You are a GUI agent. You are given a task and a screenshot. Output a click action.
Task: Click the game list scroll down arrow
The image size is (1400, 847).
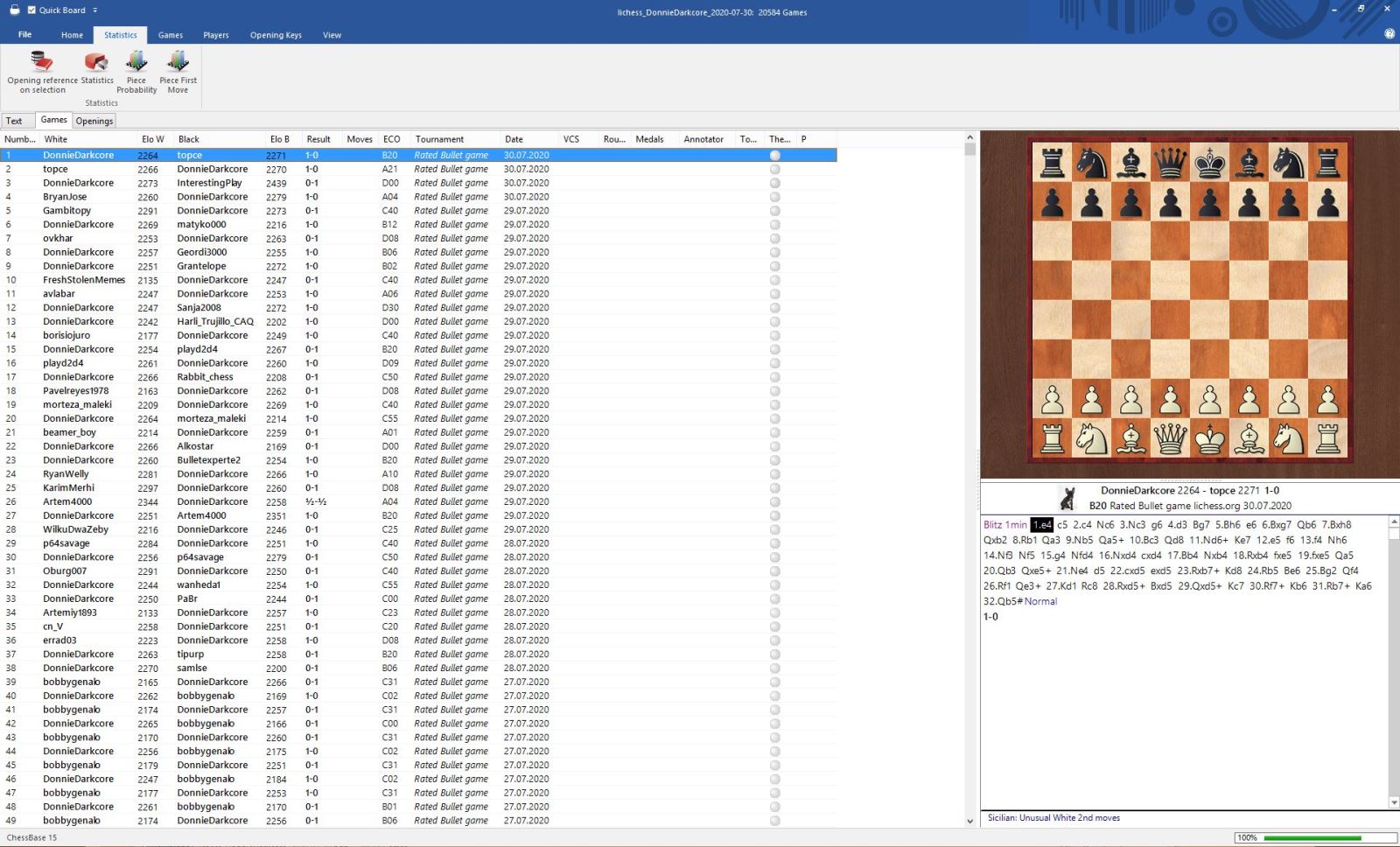pyautogui.click(x=969, y=821)
